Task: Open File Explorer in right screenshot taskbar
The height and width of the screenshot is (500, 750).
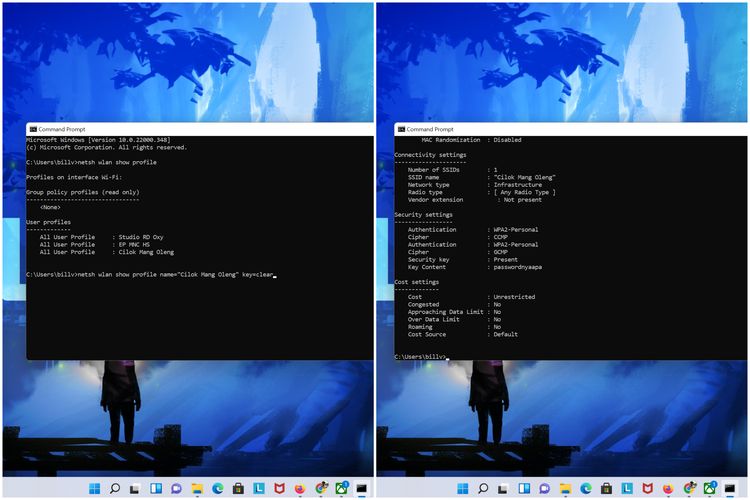Action: [x=565, y=488]
